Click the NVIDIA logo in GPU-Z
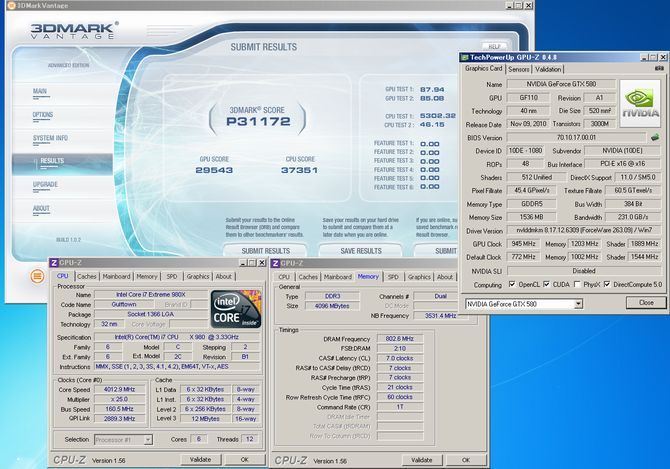 pyautogui.click(x=640, y=103)
